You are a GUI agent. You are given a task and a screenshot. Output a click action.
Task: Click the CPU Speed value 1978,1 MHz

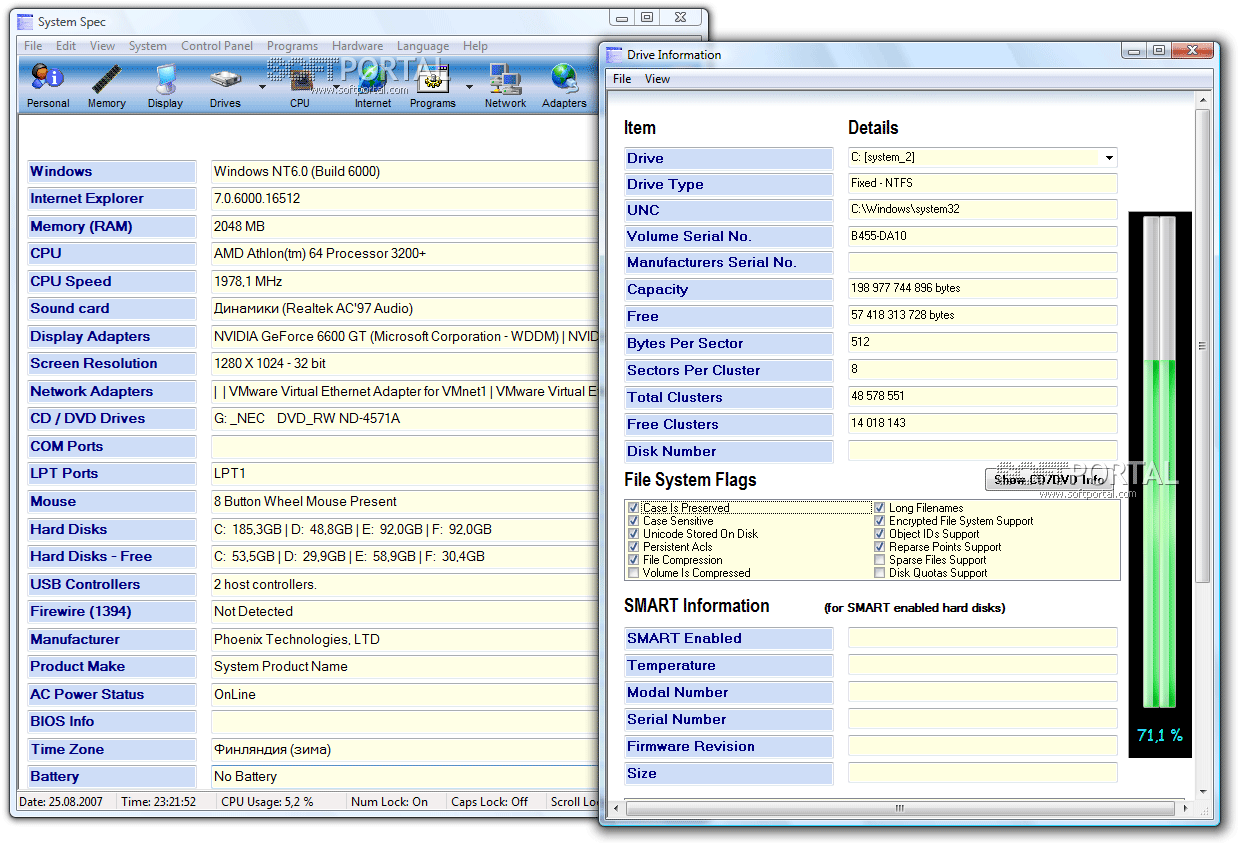(405, 281)
